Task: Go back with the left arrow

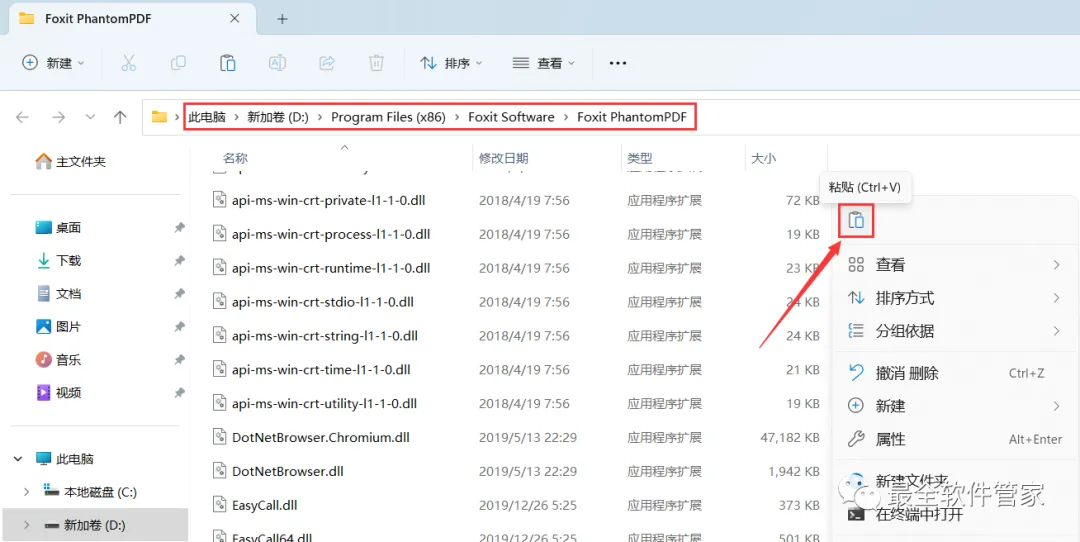Action: click(23, 117)
